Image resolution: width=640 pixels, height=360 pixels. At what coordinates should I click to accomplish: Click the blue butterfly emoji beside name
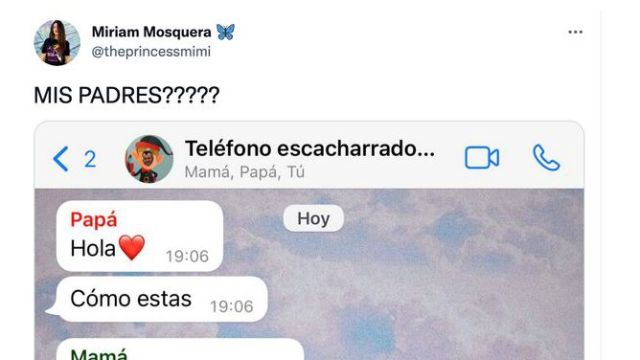click(x=225, y=32)
